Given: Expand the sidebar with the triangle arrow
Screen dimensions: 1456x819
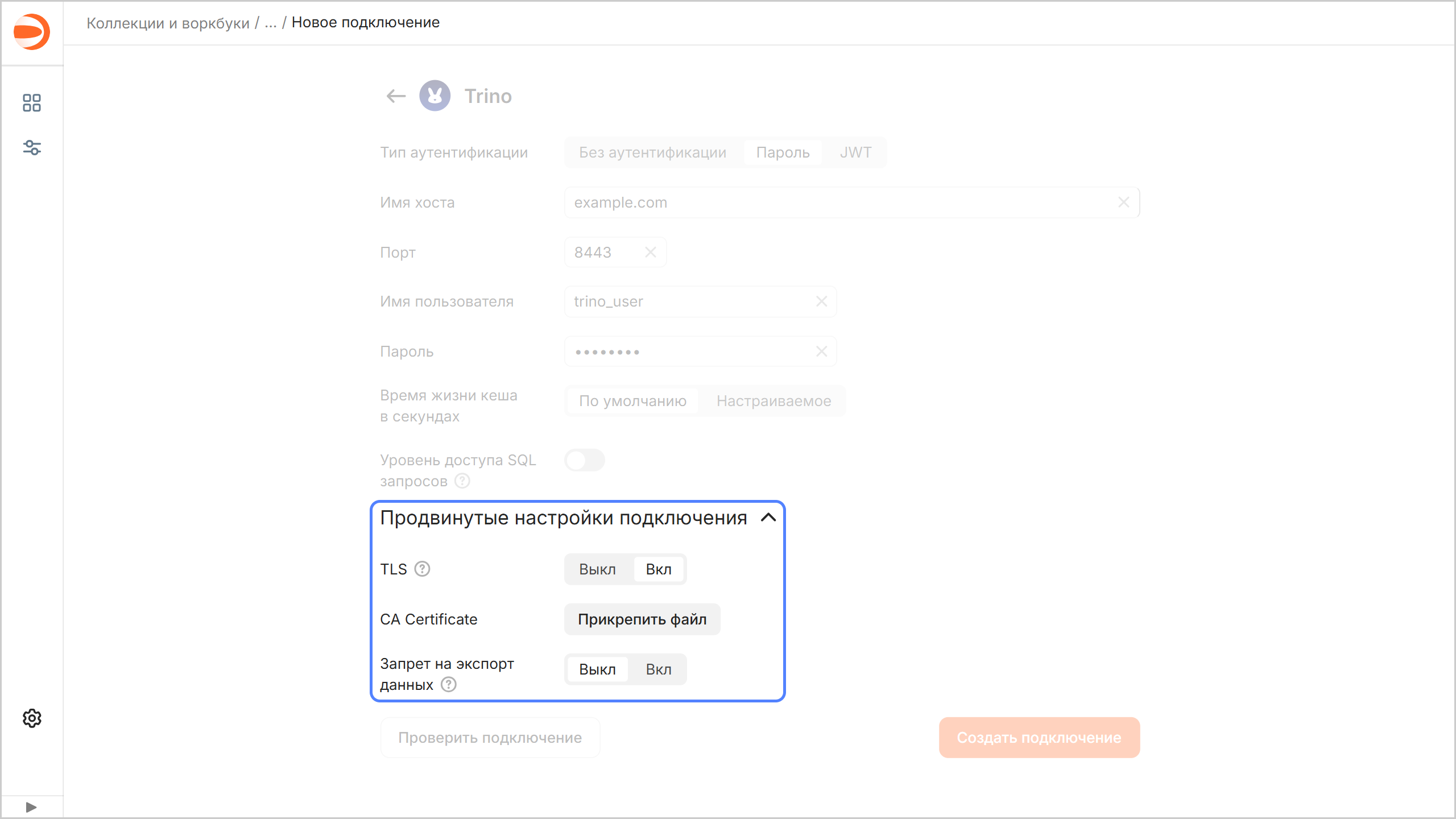Looking at the screenshot, I should coord(31,807).
